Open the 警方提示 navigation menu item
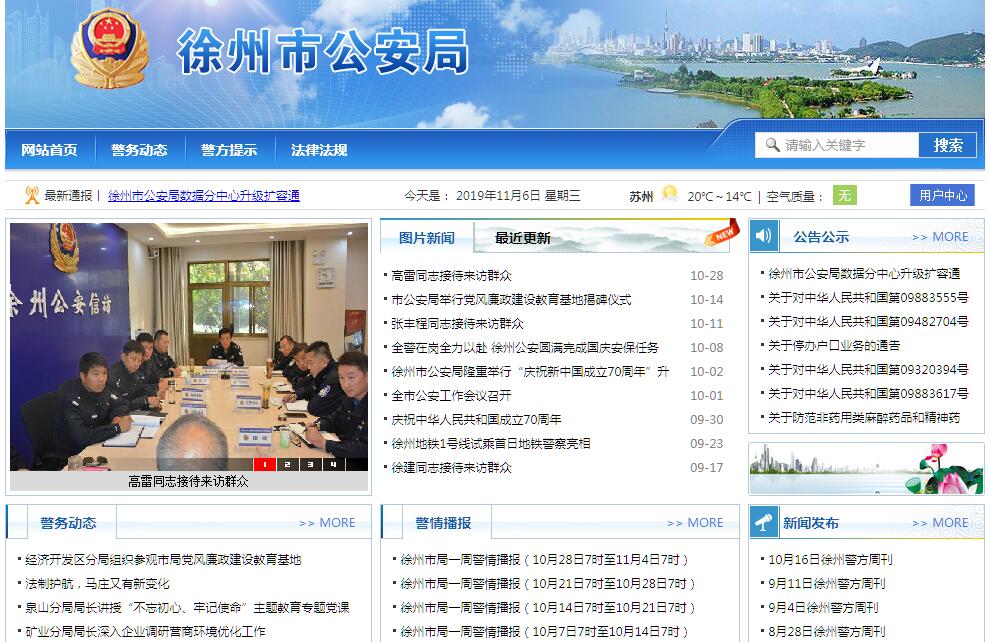This screenshot has width=990, height=642. pyautogui.click(x=229, y=150)
